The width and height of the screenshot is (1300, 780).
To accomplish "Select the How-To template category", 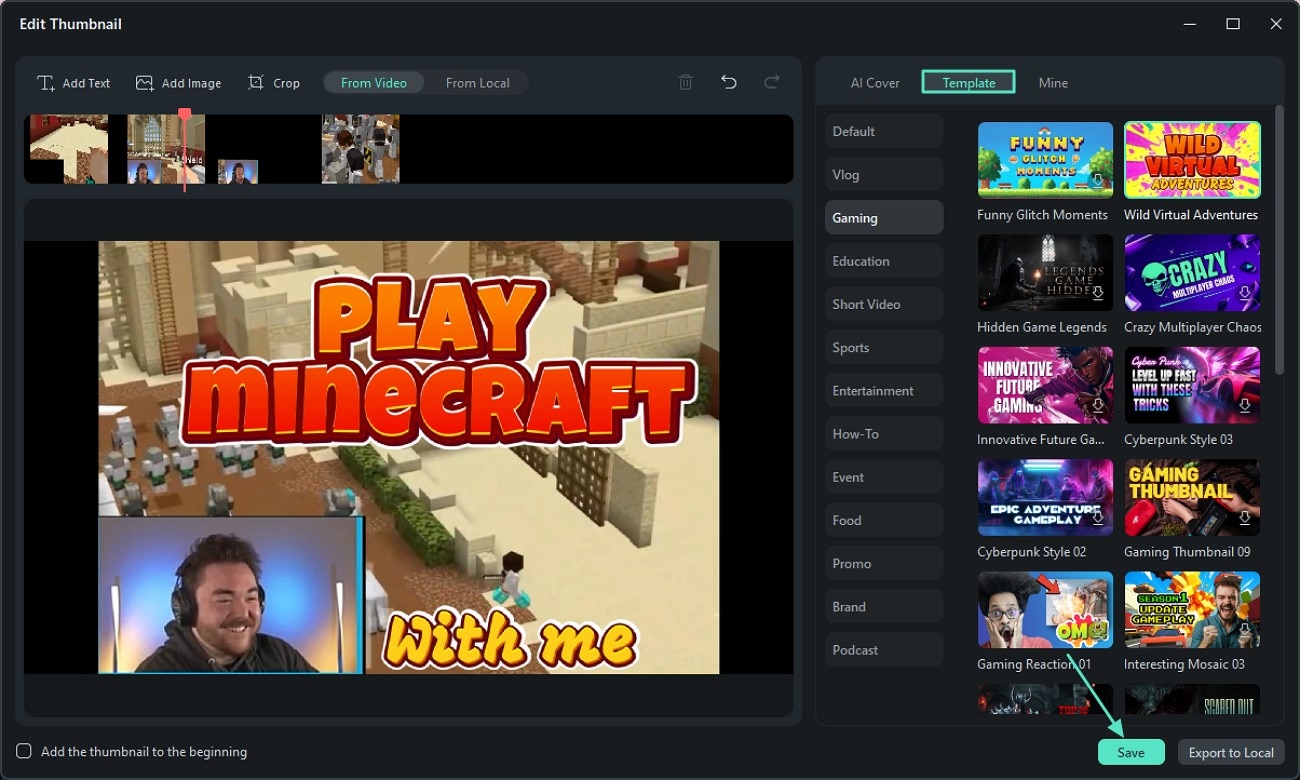I will pos(884,433).
